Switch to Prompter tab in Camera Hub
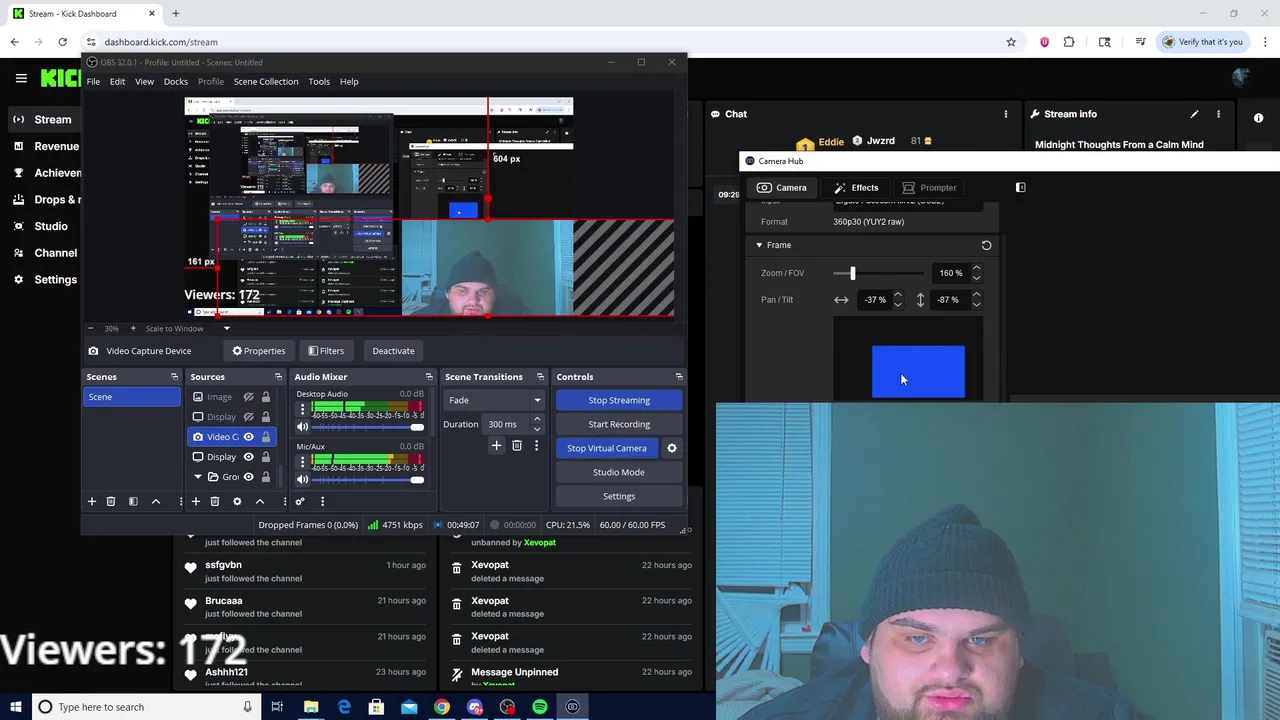 point(929,187)
